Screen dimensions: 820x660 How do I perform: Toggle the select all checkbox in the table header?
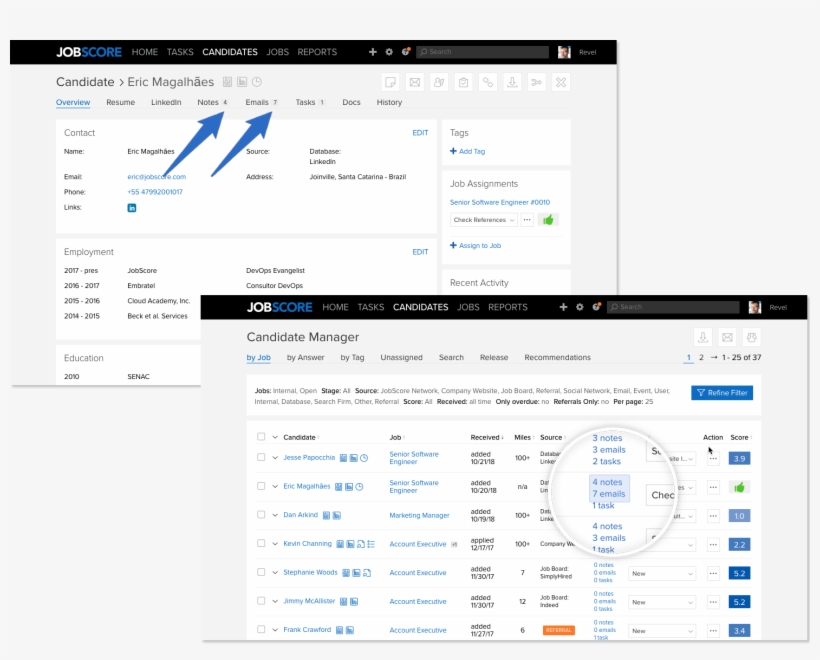[261, 437]
